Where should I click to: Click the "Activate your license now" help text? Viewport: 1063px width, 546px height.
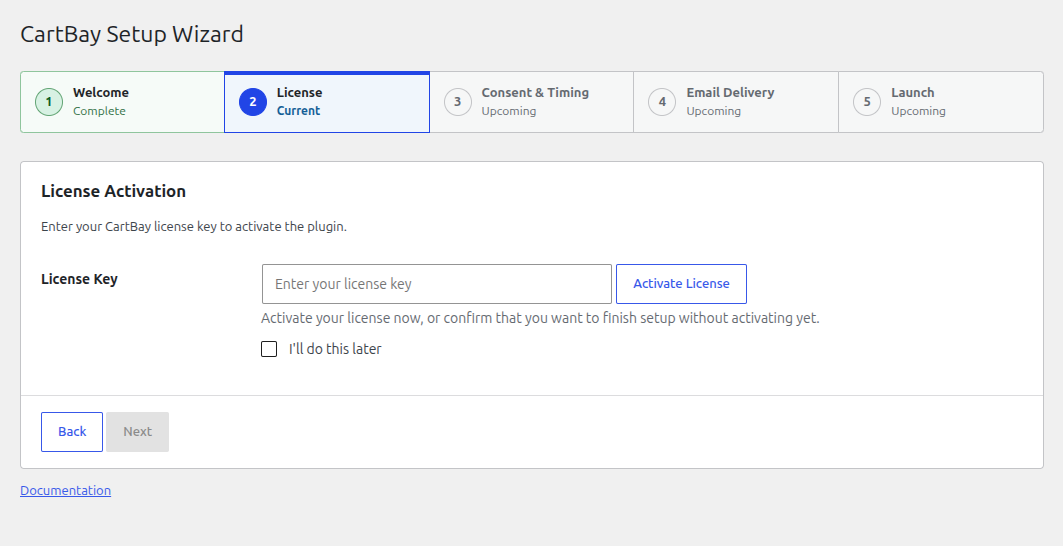pos(540,318)
